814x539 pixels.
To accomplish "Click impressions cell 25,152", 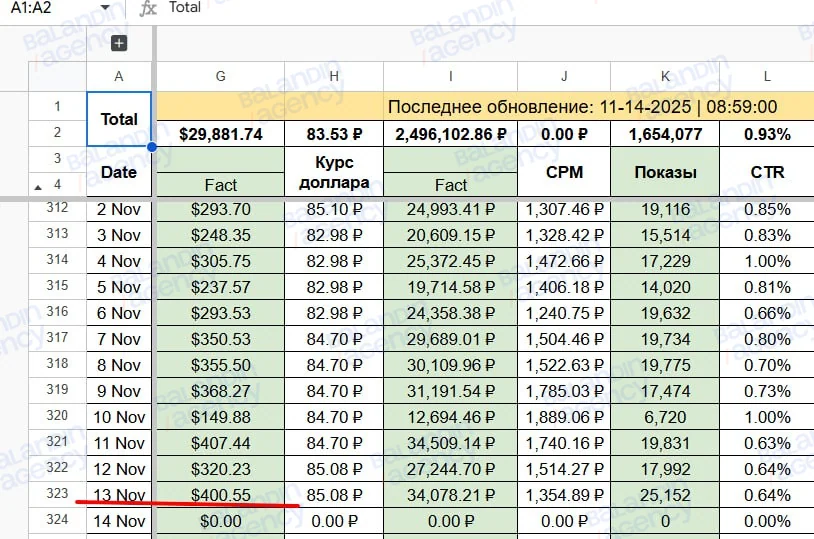I will point(666,495).
